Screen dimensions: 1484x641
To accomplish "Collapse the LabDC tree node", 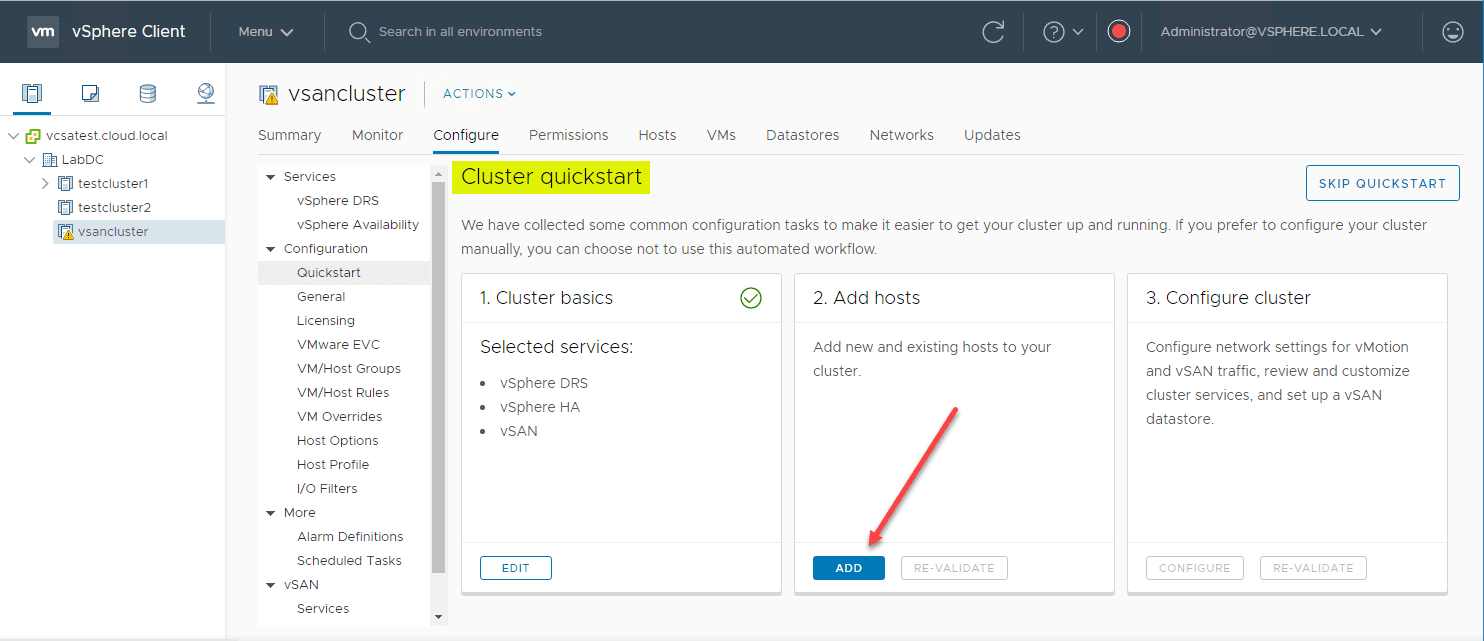I will (x=30, y=160).
